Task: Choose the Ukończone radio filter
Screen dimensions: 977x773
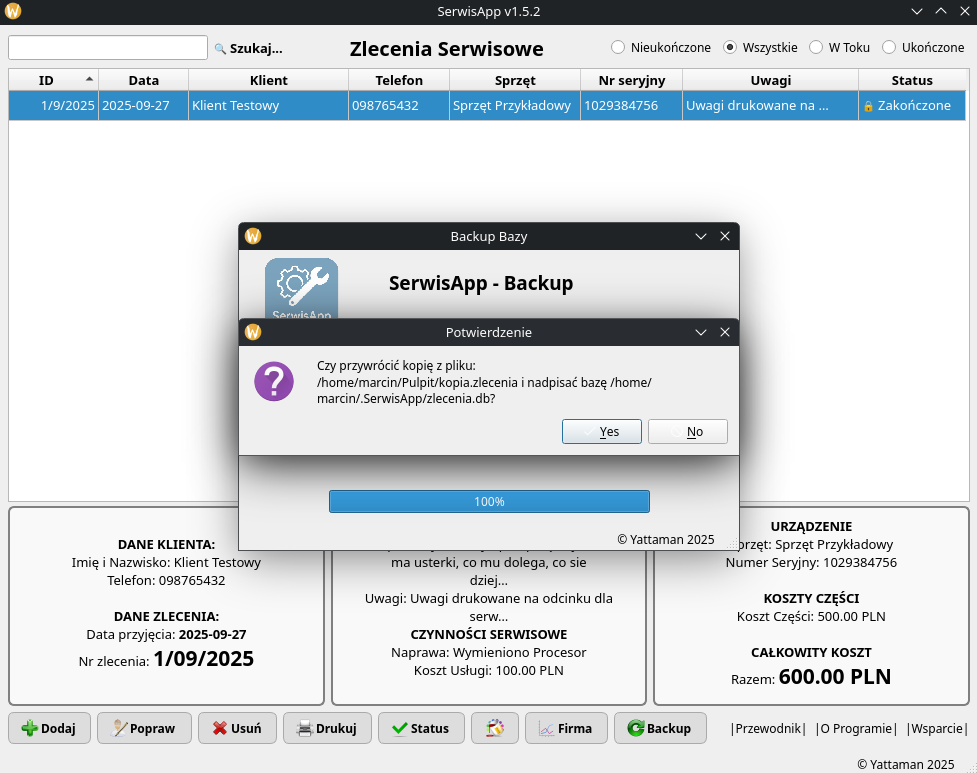Action: tap(889, 47)
